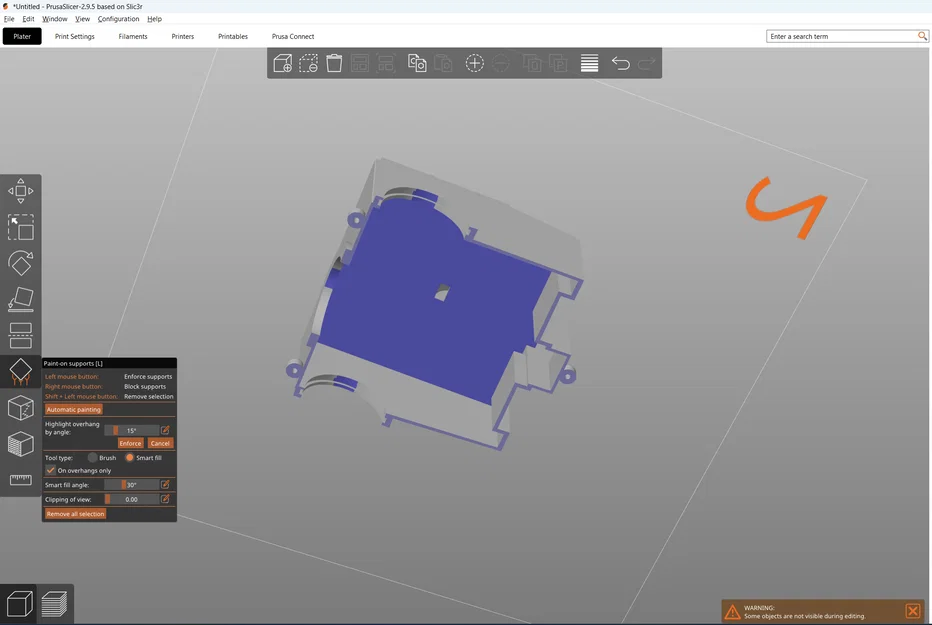This screenshot has width=932, height=625.
Task: Switch to 3D editor view cube icon
Action: click(x=19, y=604)
